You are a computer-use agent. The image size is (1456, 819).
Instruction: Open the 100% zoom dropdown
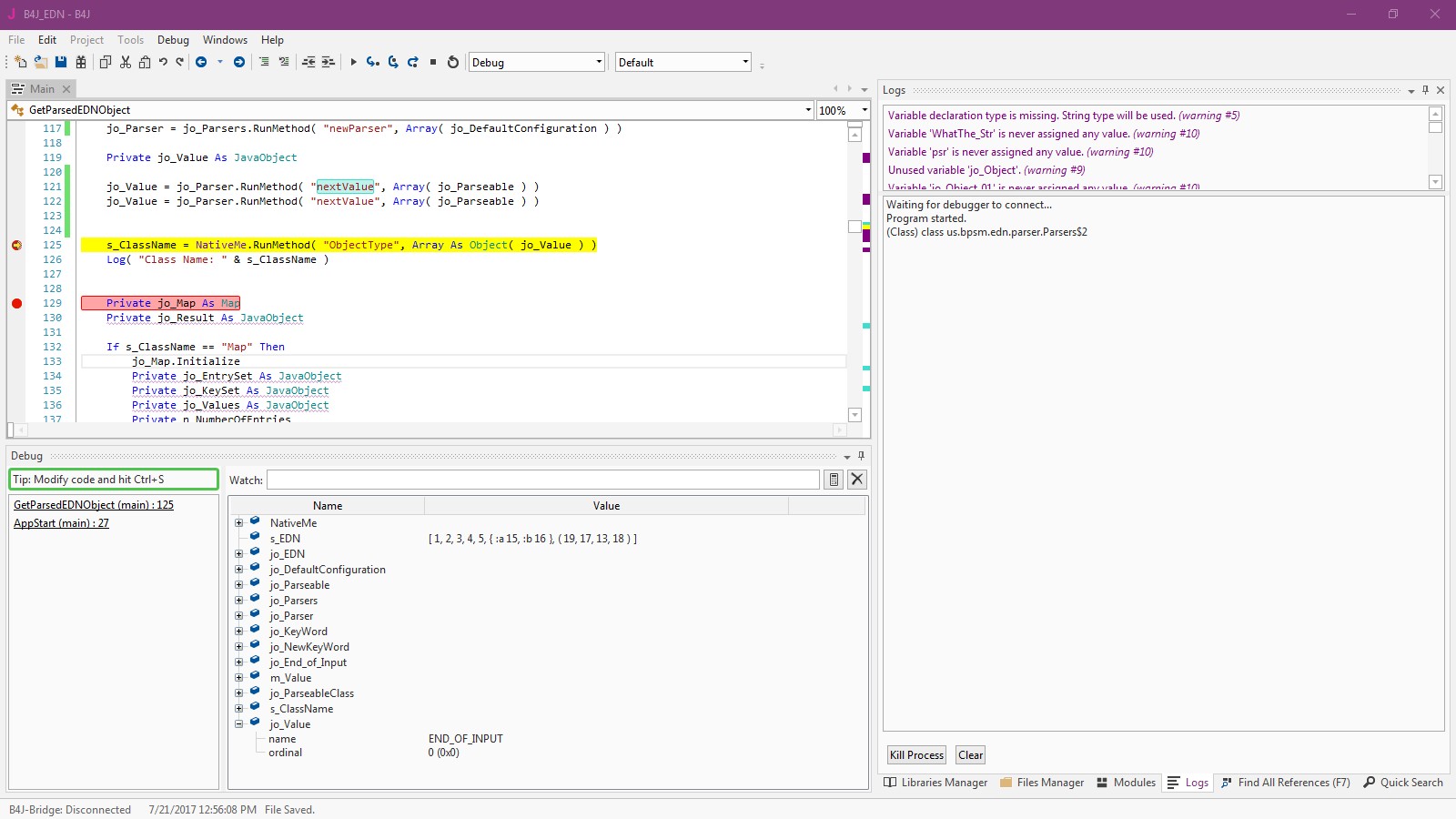(864, 110)
